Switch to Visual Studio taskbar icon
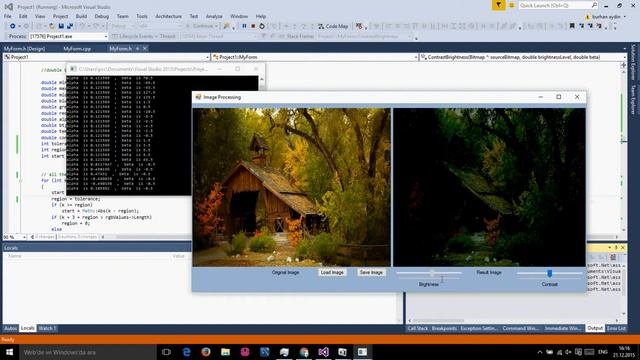This screenshot has height=360, width=640. (323, 352)
